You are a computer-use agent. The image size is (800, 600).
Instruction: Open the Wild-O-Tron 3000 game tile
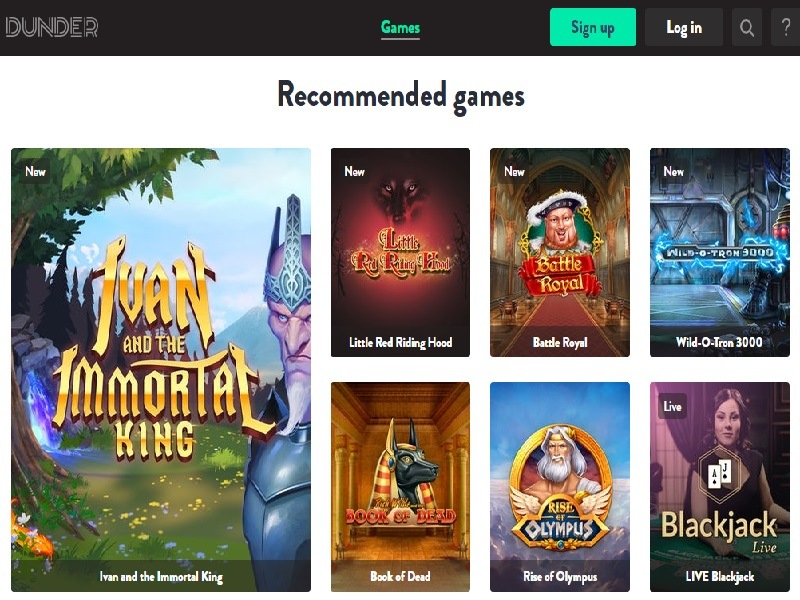pyautogui.click(x=719, y=253)
